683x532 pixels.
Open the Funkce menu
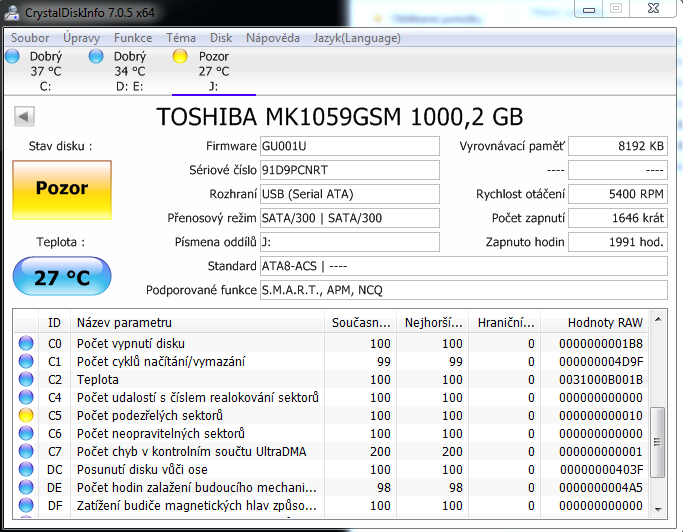pyautogui.click(x=133, y=38)
